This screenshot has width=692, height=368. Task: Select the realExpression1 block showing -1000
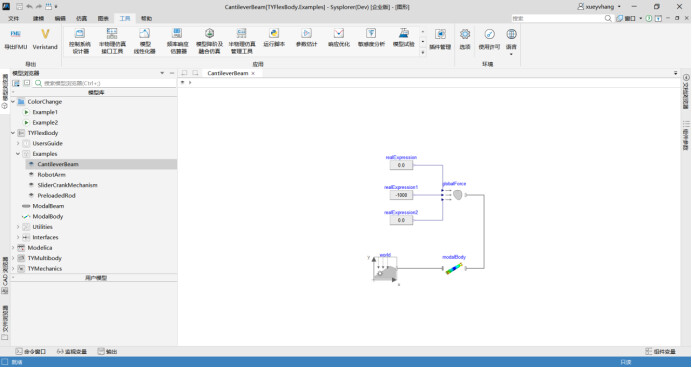coord(401,195)
